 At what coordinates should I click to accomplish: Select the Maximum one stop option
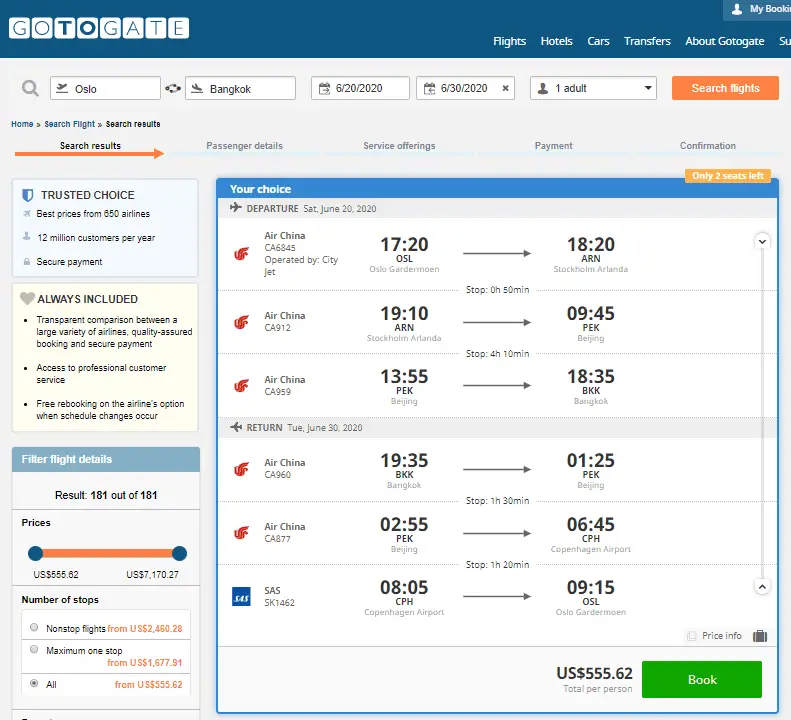[35, 650]
